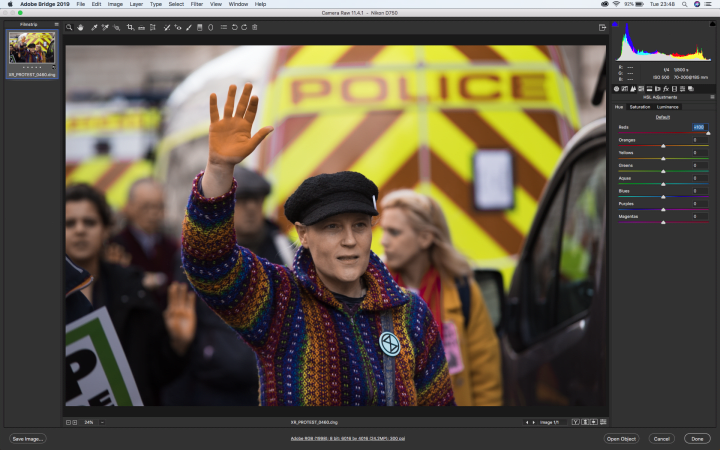Viewport: 720px width, 450px height.
Task: Click the Cancel button
Action: click(662, 439)
